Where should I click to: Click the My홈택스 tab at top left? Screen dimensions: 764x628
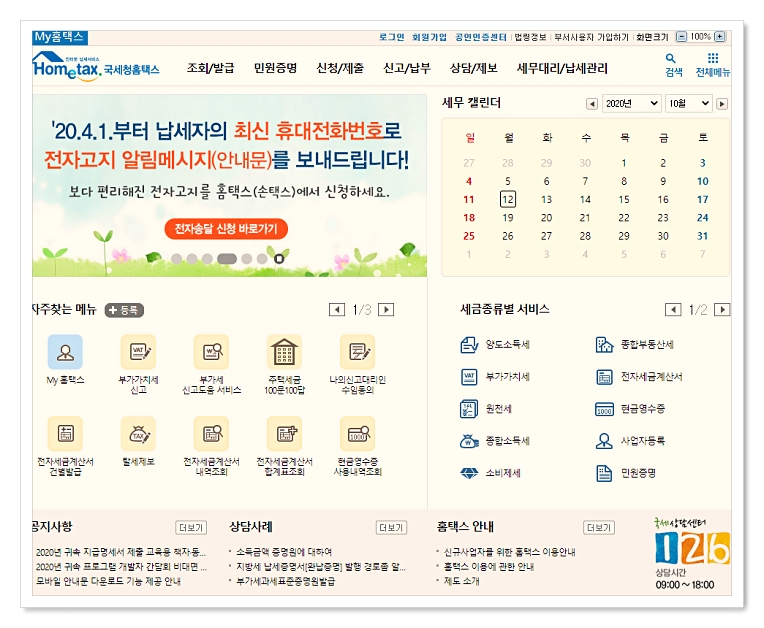click(x=60, y=37)
